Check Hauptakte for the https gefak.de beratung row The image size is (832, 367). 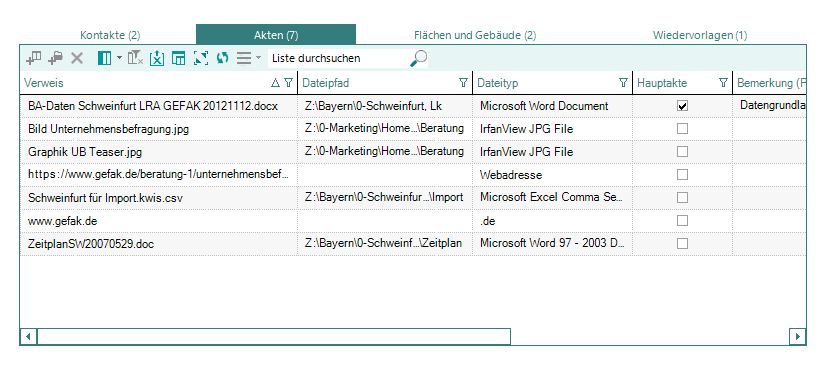coord(682,174)
